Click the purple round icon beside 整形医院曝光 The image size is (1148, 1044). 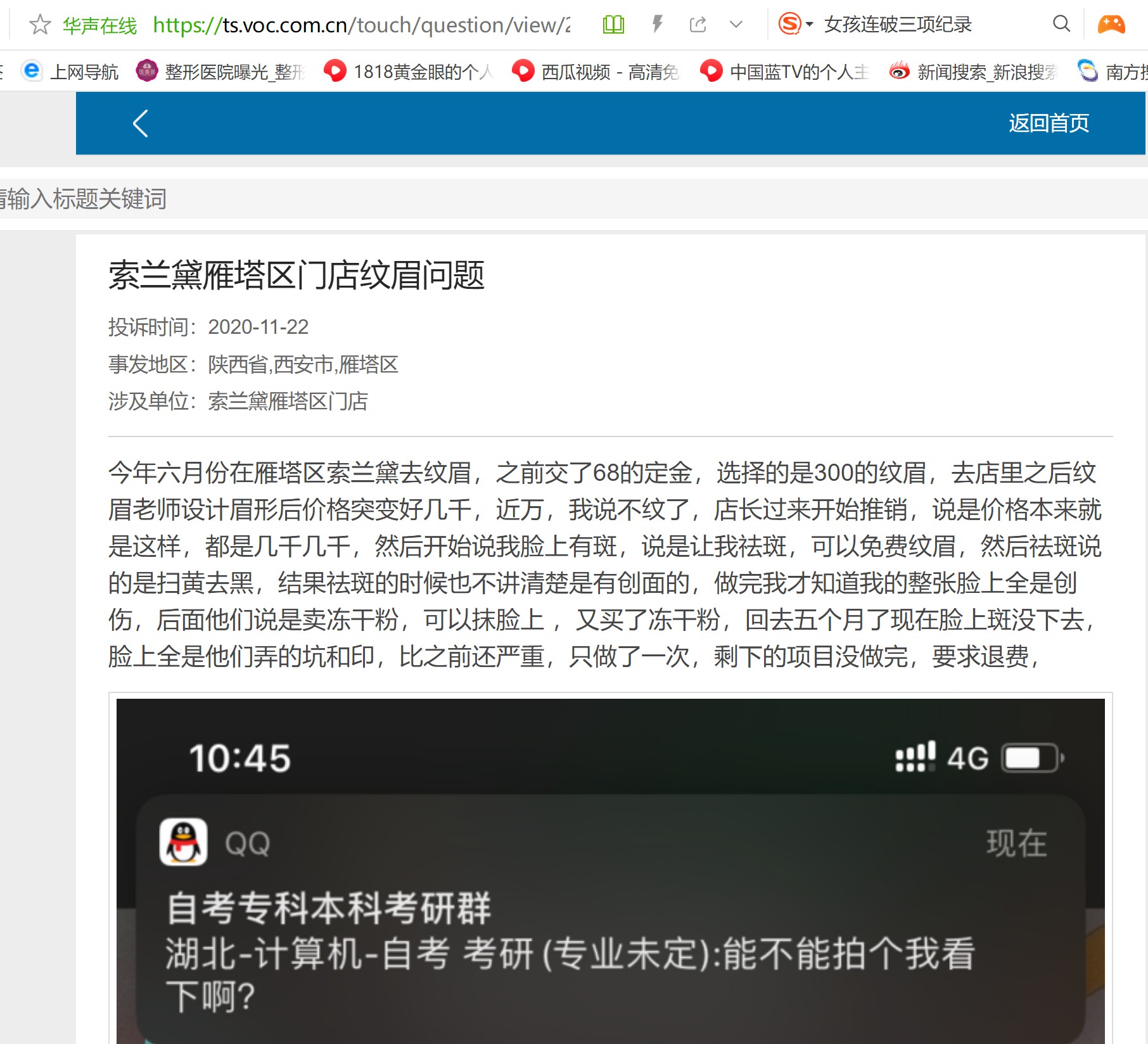147,70
